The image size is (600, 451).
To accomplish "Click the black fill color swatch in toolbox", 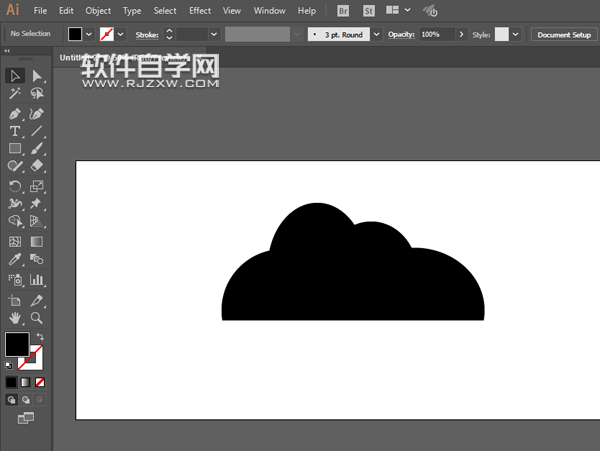I will click(16, 345).
